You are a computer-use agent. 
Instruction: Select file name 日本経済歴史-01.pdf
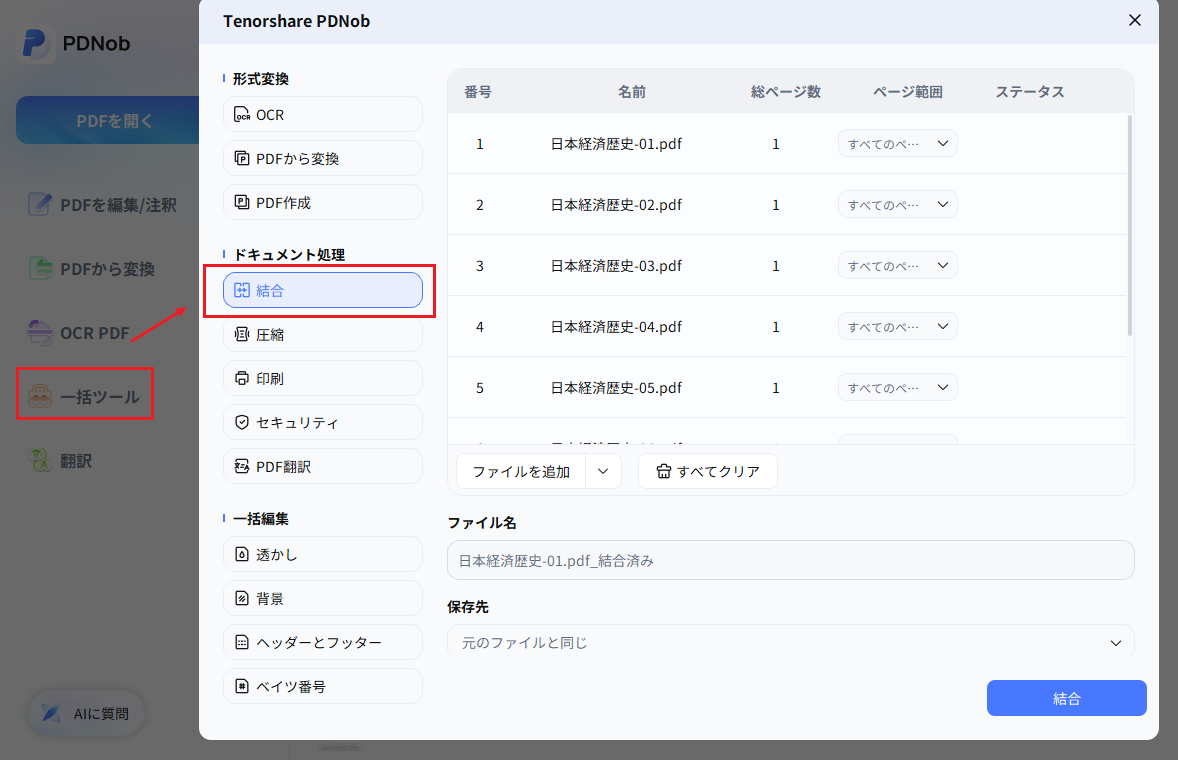(616, 143)
